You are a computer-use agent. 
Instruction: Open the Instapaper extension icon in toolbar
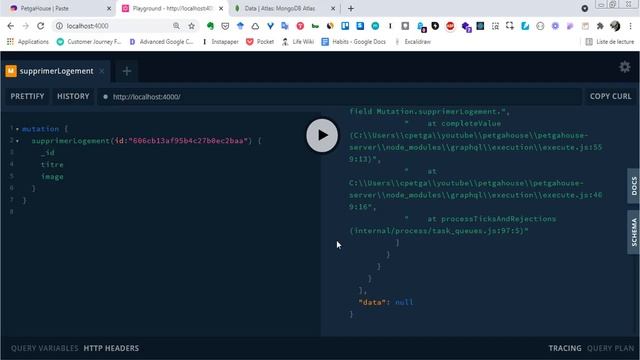[390, 26]
